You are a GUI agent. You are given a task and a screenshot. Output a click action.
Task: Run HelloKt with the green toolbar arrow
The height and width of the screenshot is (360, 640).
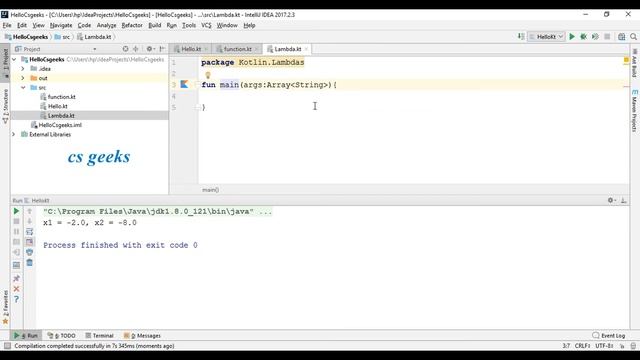[572, 37]
